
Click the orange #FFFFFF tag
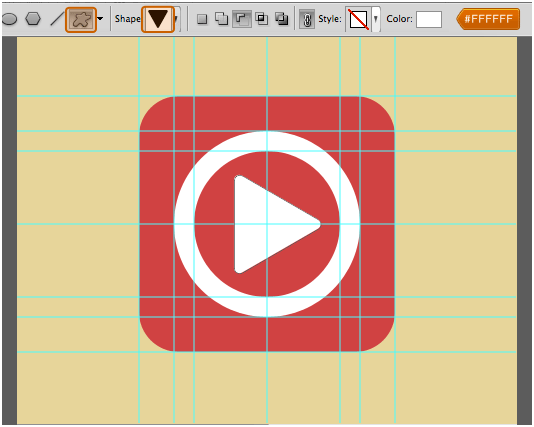(488, 19)
